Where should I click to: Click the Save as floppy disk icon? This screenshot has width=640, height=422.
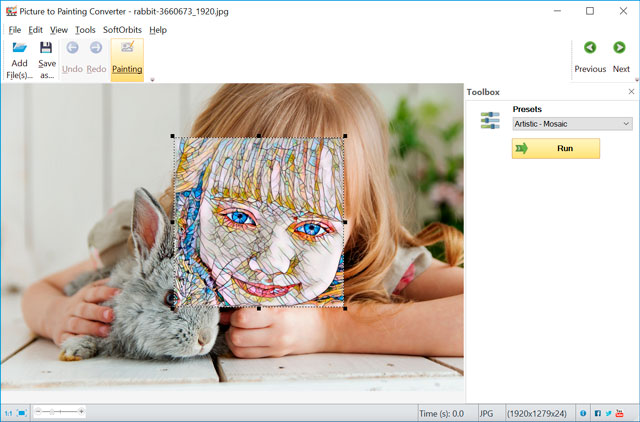click(46, 48)
